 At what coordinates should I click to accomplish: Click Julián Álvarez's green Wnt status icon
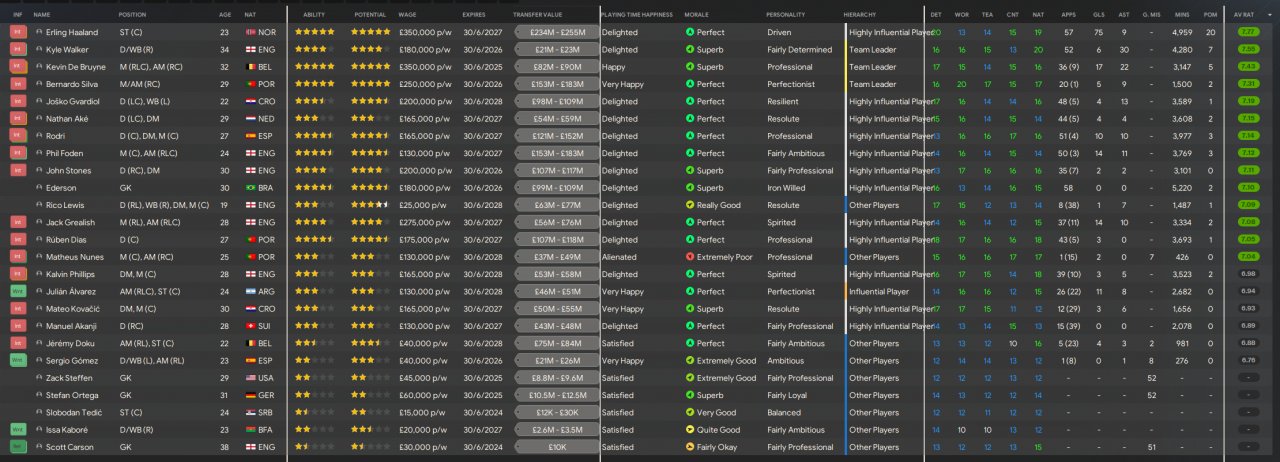point(17,292)
